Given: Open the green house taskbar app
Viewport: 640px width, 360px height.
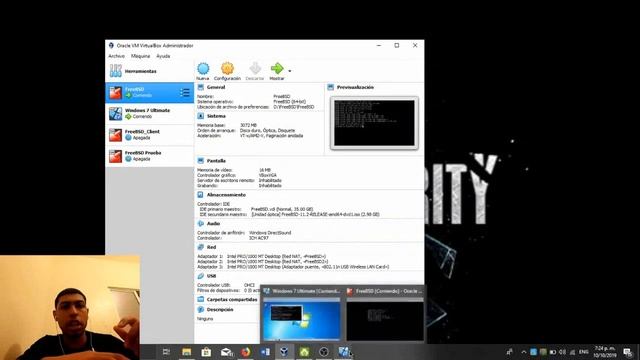Looking at the screenshot, I should click(x=304, y=352).
